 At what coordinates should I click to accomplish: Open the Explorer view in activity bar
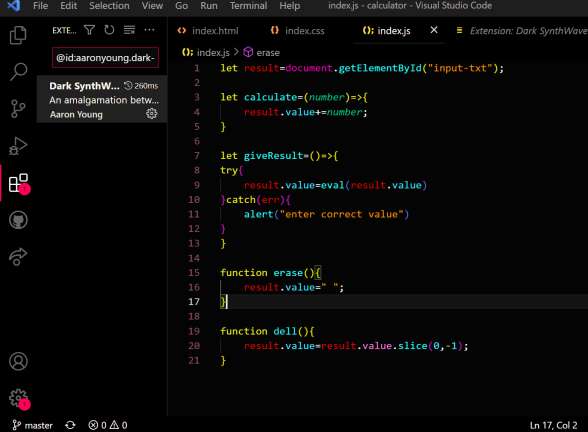(x=18, y=35)
